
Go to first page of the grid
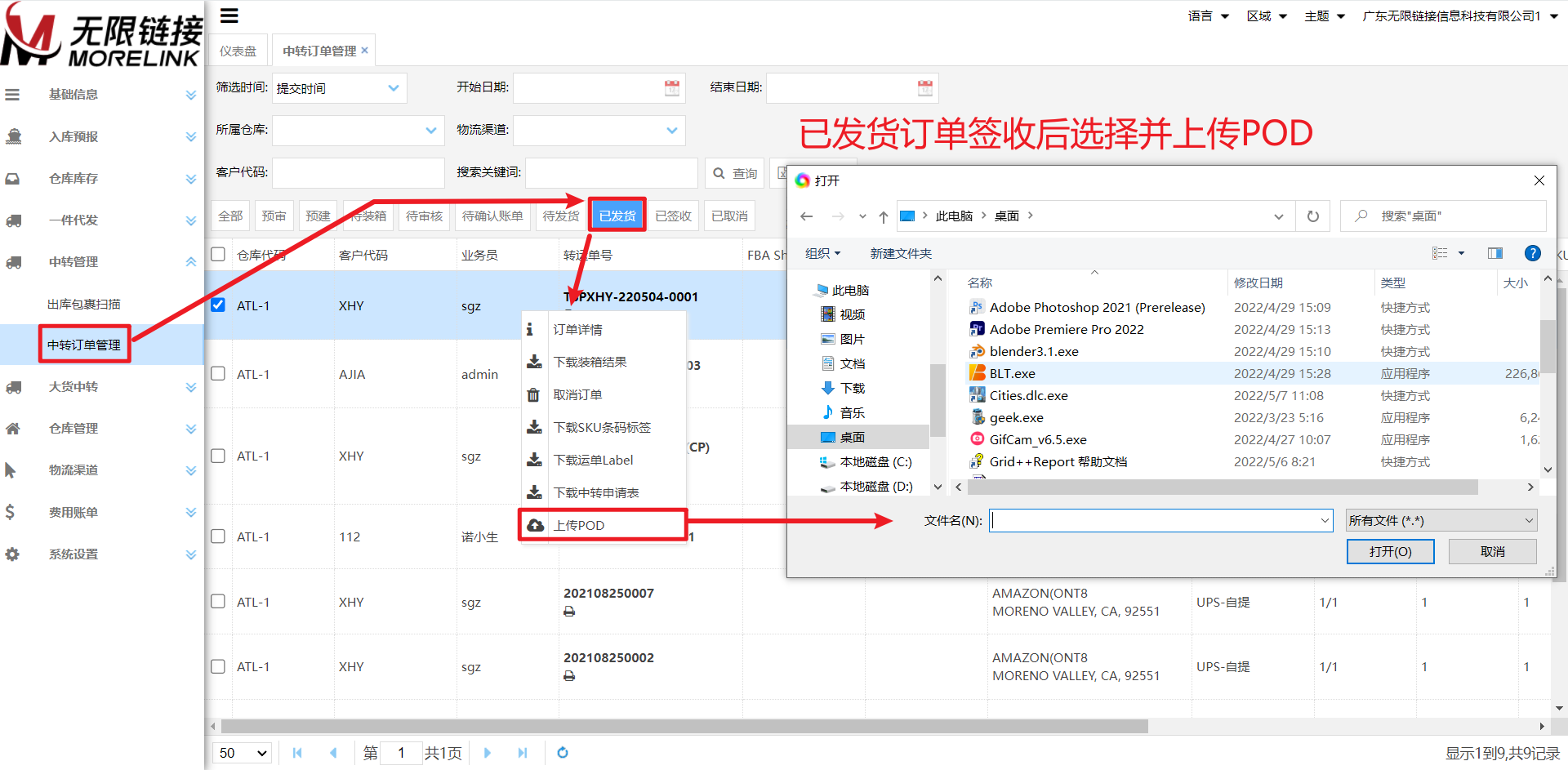pyautogui.click(x=297, y=753)
